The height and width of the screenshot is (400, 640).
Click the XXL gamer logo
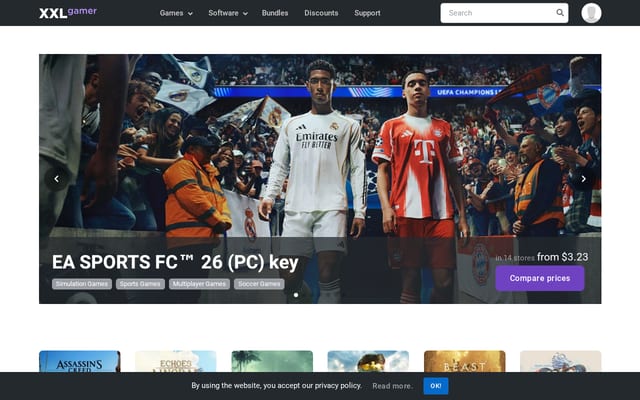coord(68,13)
